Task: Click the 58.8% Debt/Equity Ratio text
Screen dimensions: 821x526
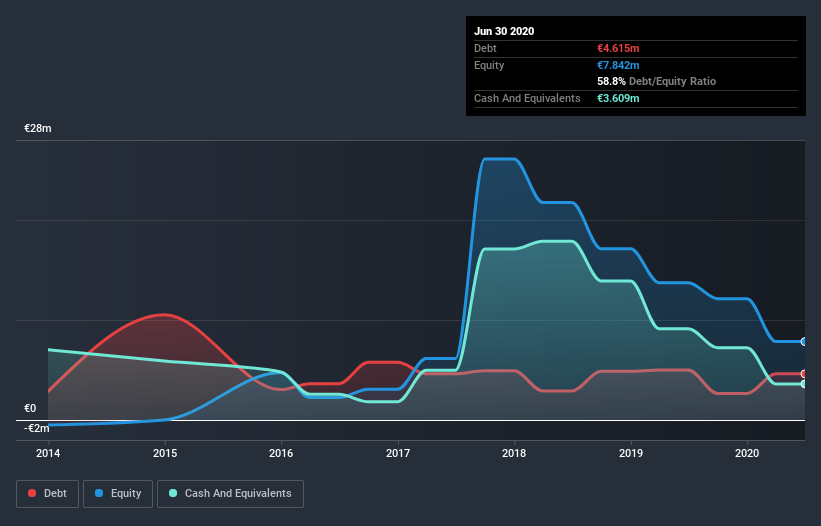Action: 657,81
